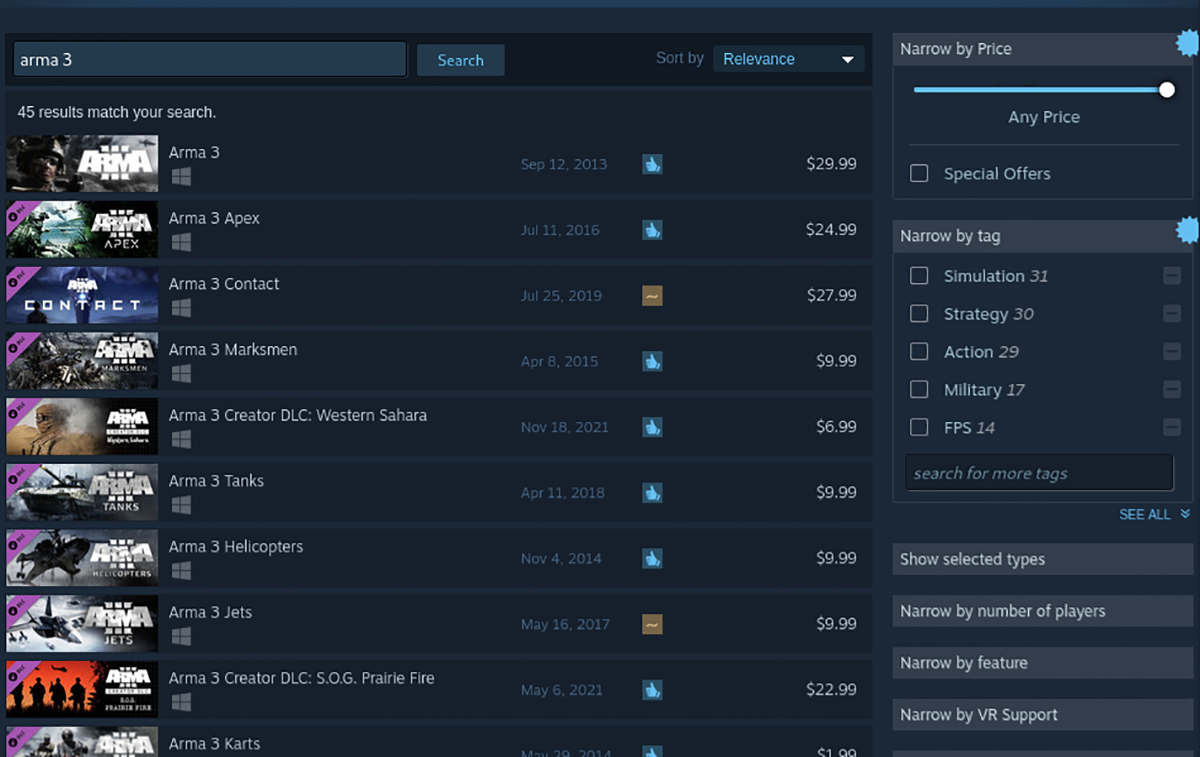1200x757 pixels.
Task: Click the Search button
Action: click(x=460, y=60)
